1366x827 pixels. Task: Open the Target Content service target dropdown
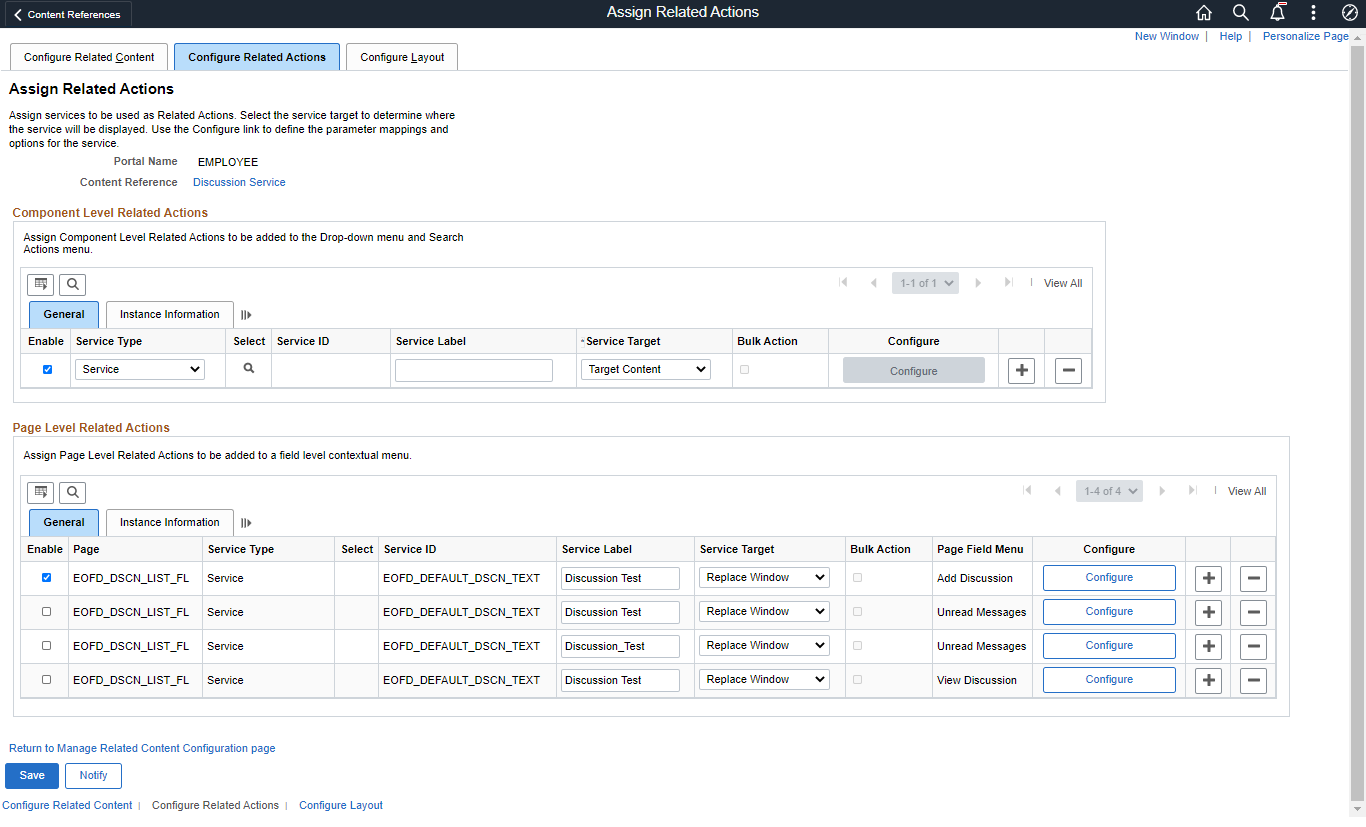point(645,369)
